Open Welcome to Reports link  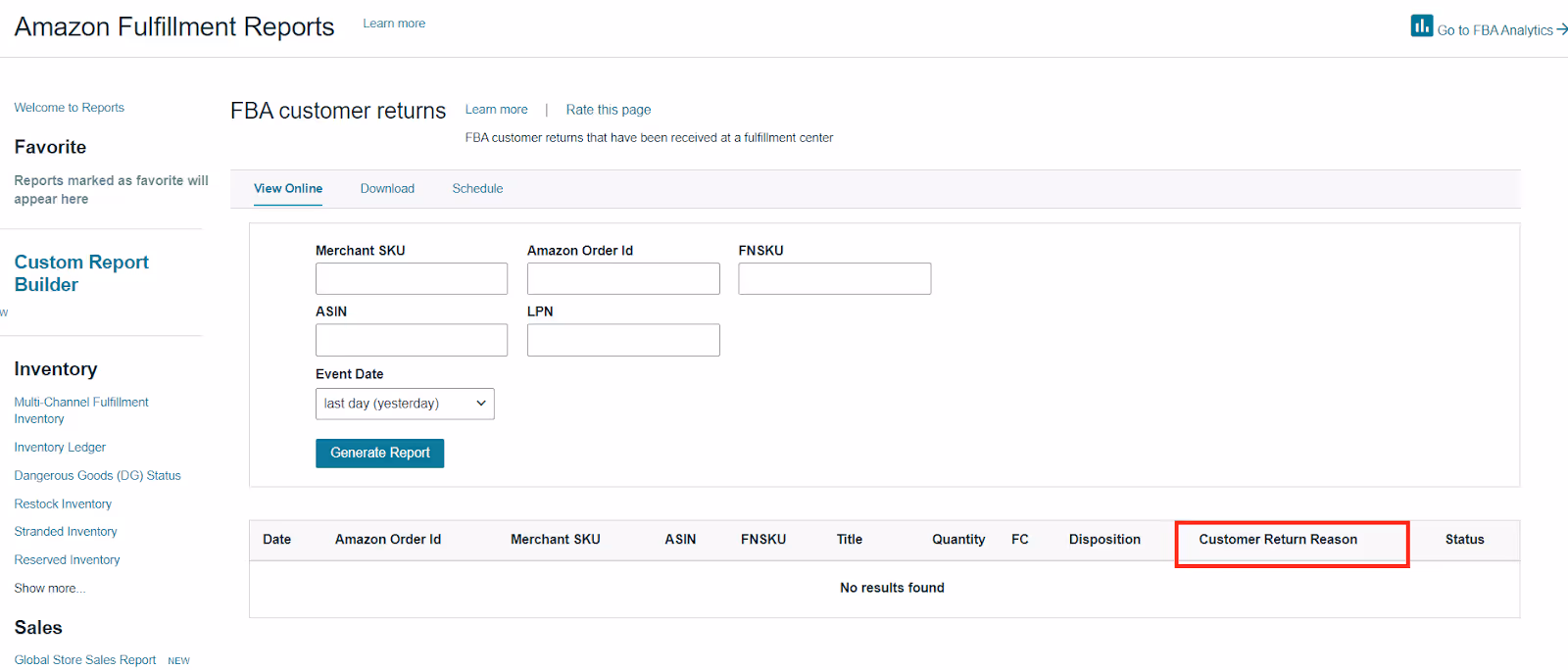coord(70,108)
